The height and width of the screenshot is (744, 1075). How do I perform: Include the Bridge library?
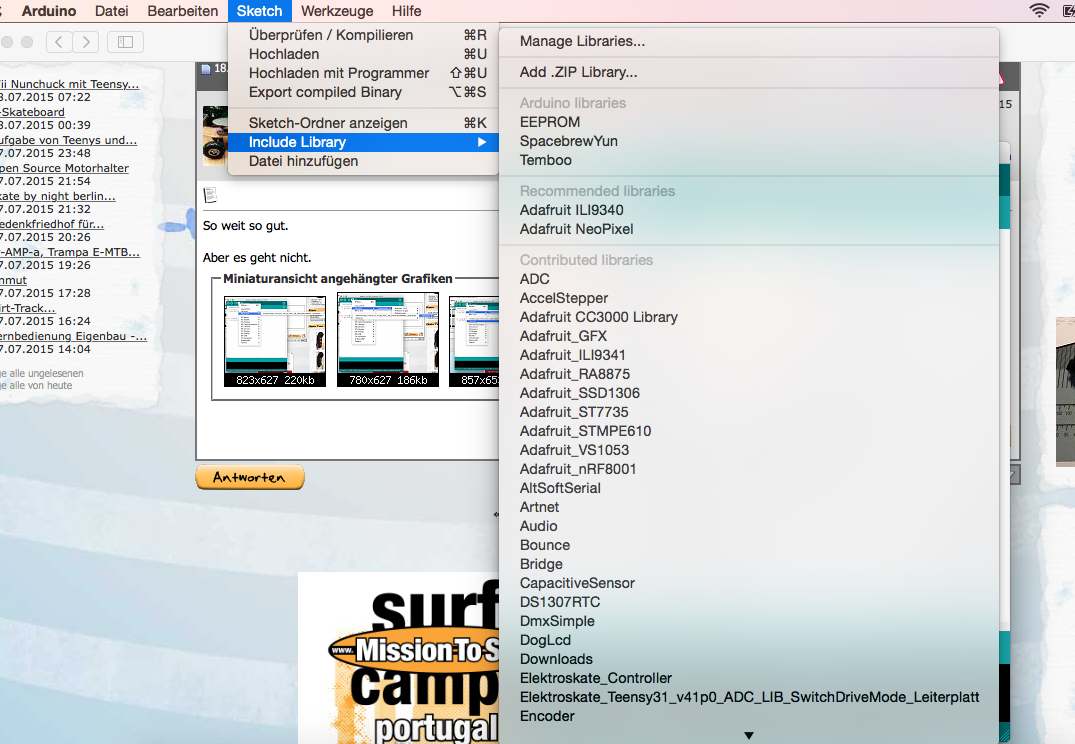pyautogui.click(x=749, y=564)
